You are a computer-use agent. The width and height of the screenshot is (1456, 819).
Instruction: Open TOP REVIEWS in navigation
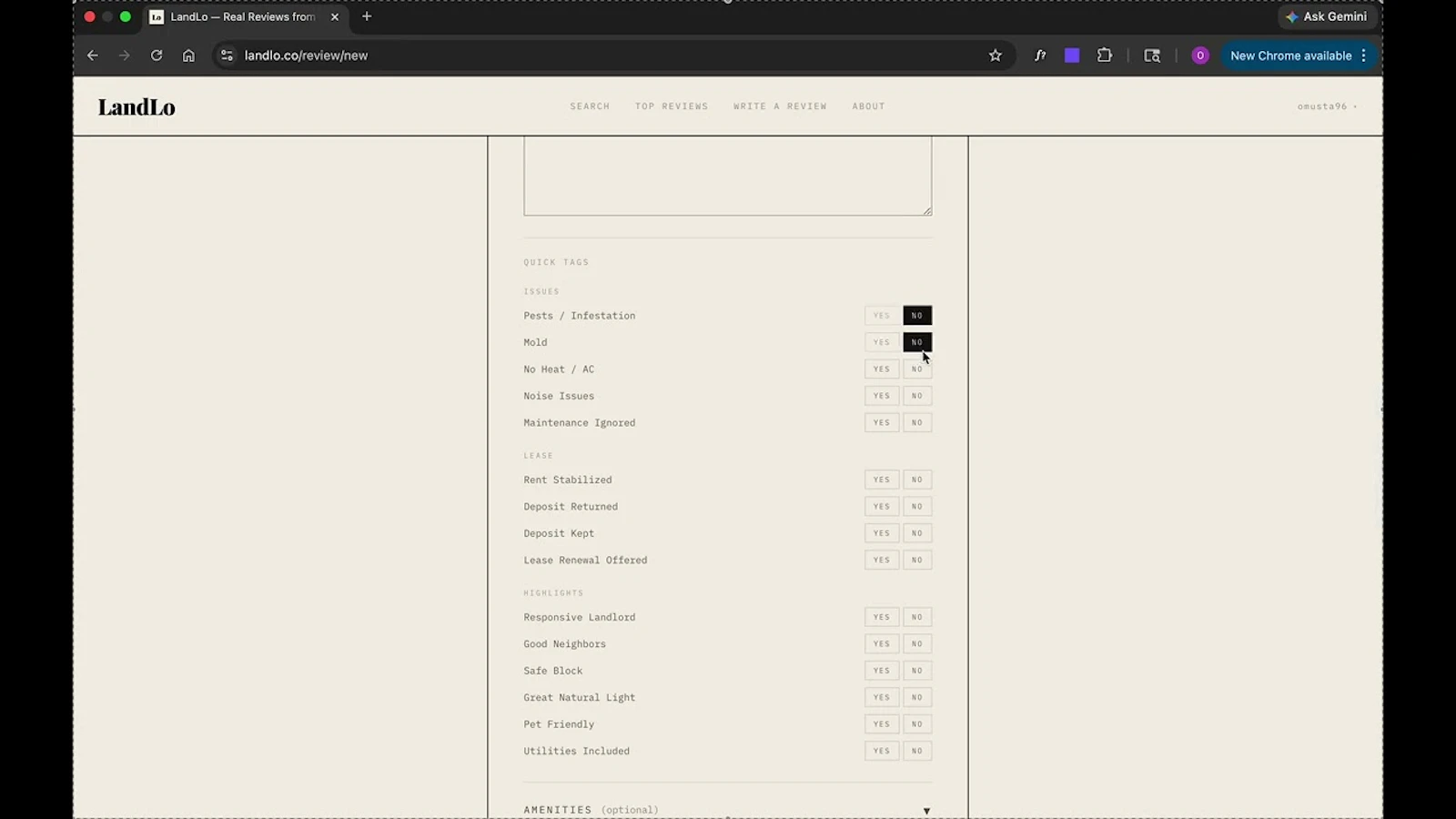point(672,106)
